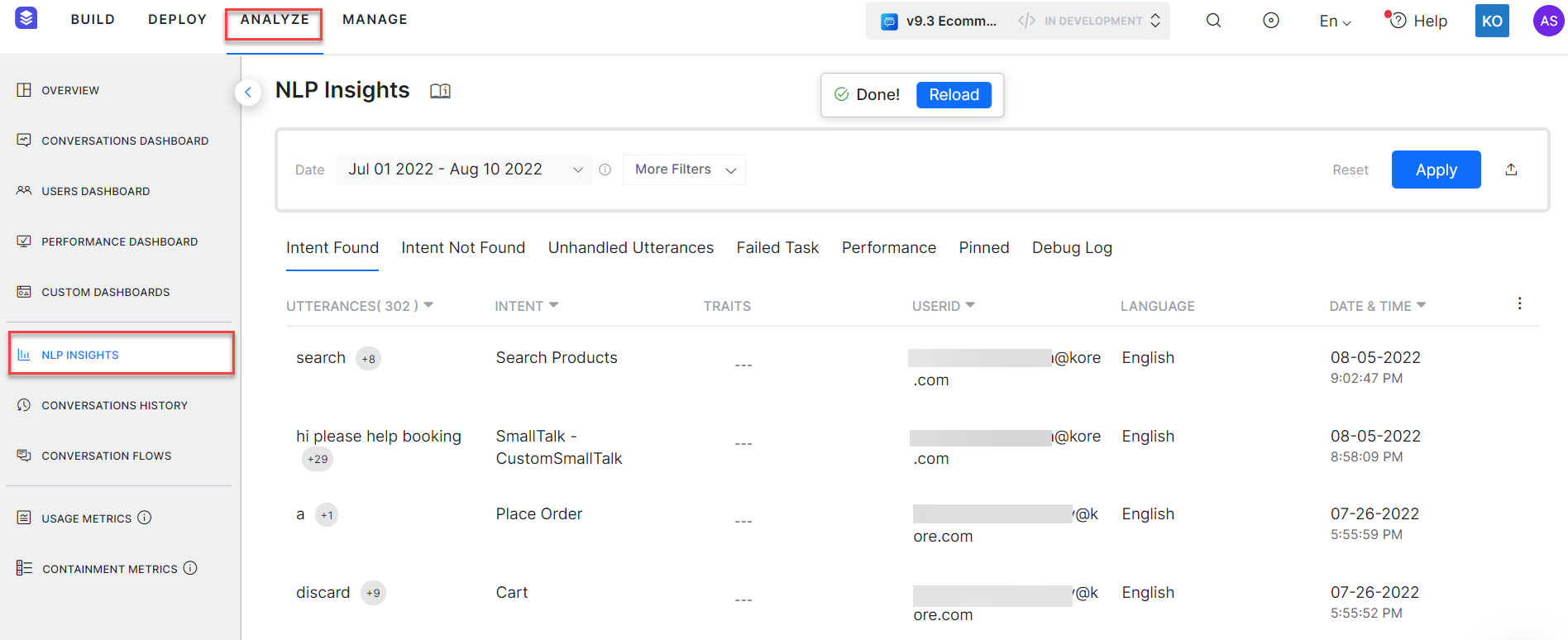Click the date filter info icon

click(605, 170)
